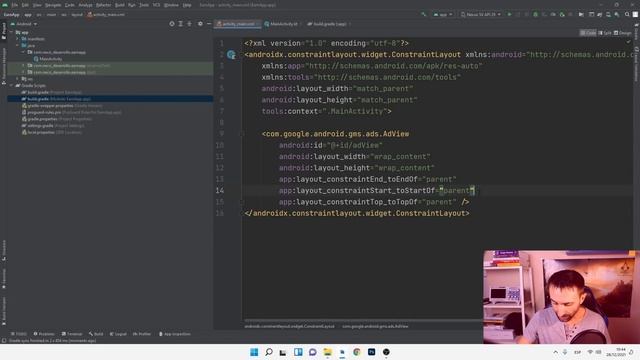The height and width of the screenshot is (360, 640).
Task: Open the Windows Start menu
Action: coord(254,352)
